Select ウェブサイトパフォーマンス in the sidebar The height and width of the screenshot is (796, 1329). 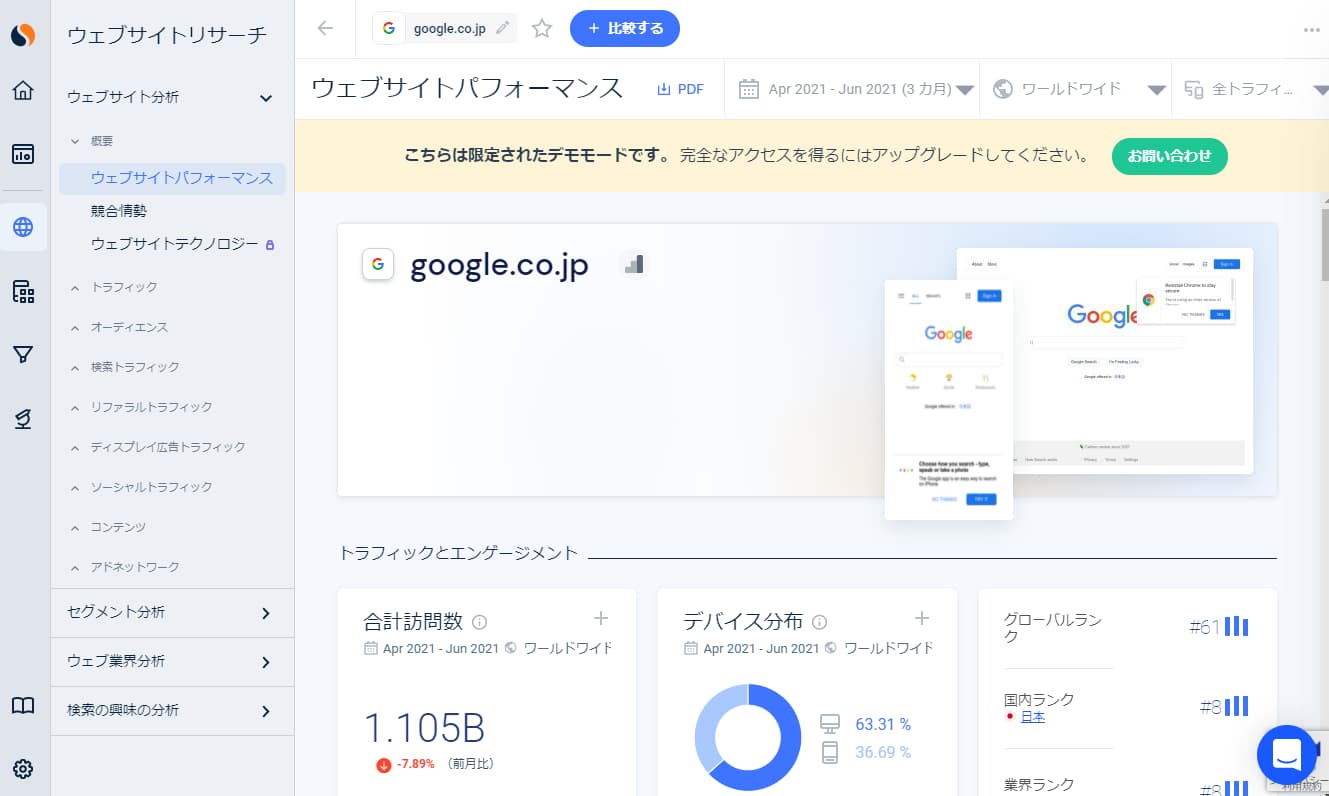point(173,178)
